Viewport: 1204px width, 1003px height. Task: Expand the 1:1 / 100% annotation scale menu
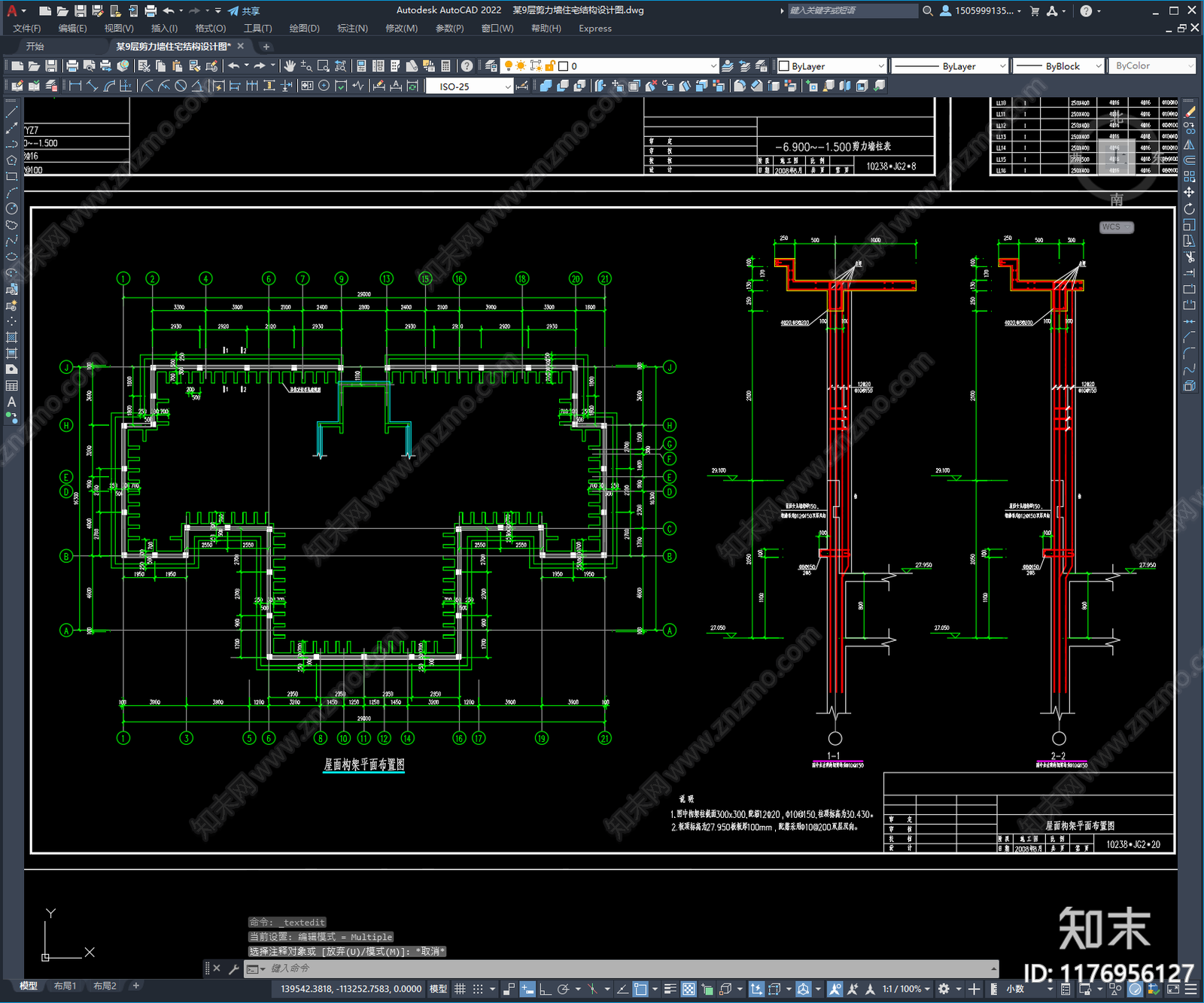coord(906,989)
